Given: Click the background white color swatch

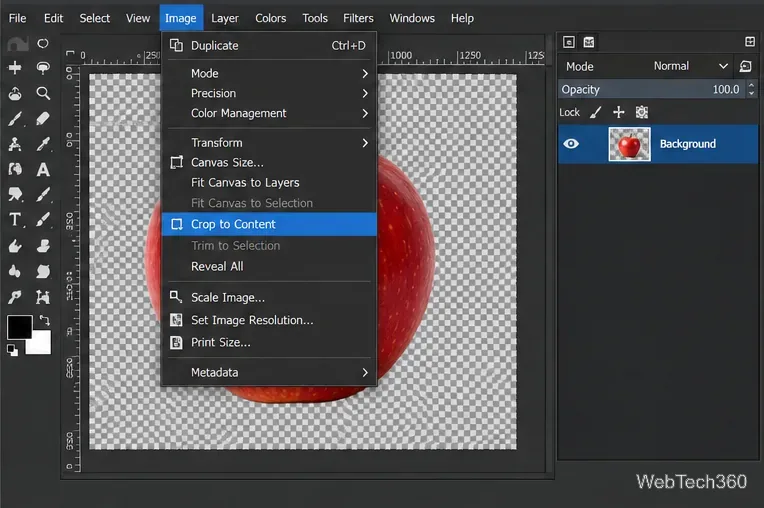Looking at the screenshot, I should click(x=41, y=344).
